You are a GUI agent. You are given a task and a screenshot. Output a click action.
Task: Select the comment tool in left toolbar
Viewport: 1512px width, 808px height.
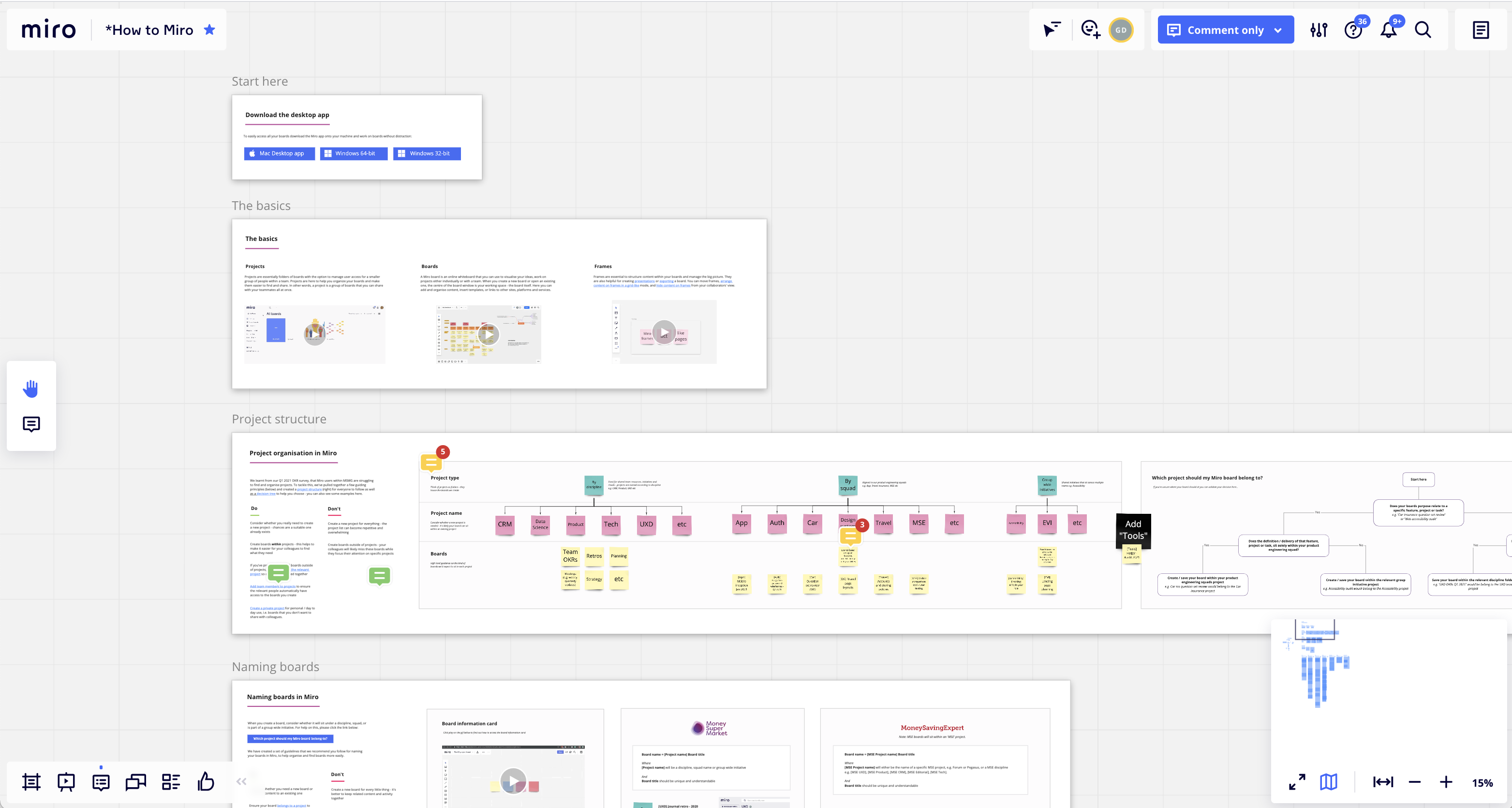coord(31,424)
